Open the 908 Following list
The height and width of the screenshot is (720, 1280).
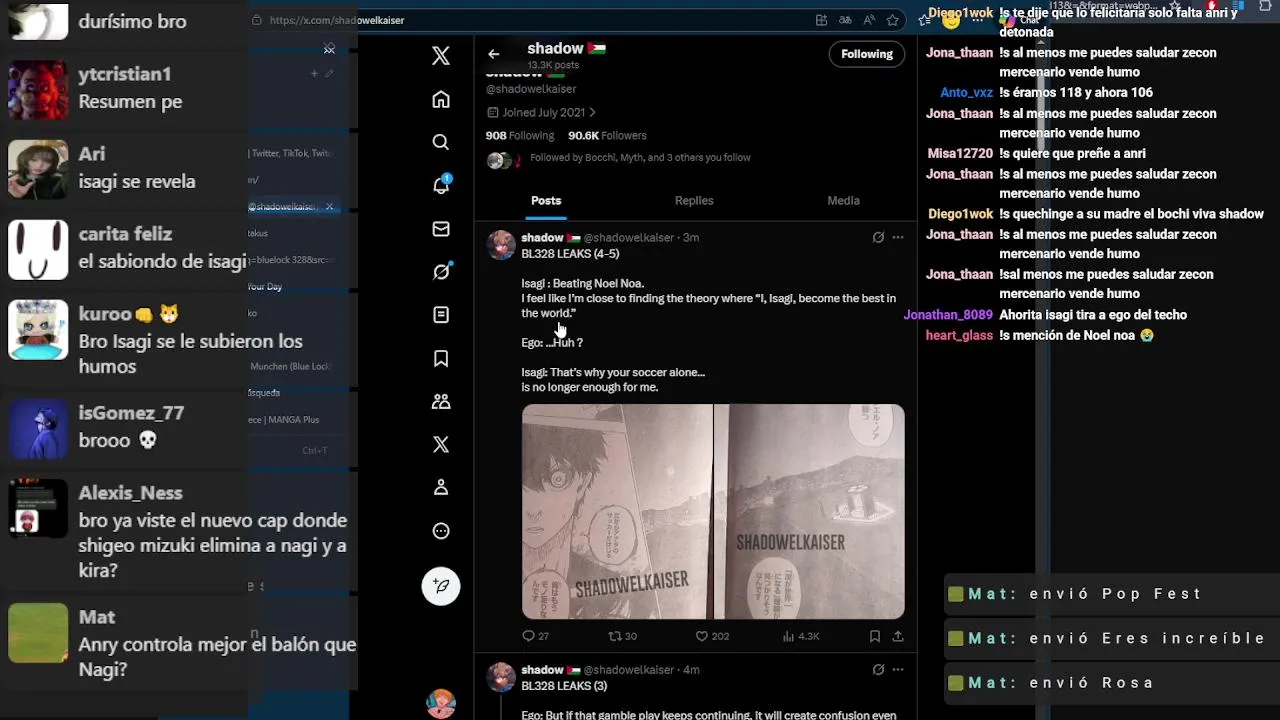coord(520,135)
